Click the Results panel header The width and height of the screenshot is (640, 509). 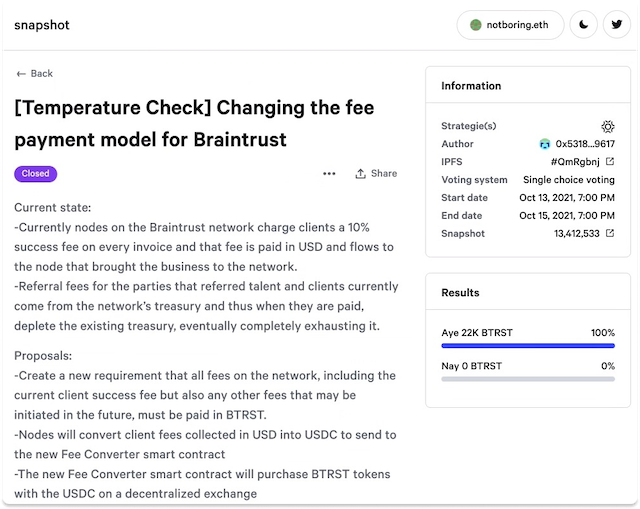pyautogui.click(x=528, y=292)
